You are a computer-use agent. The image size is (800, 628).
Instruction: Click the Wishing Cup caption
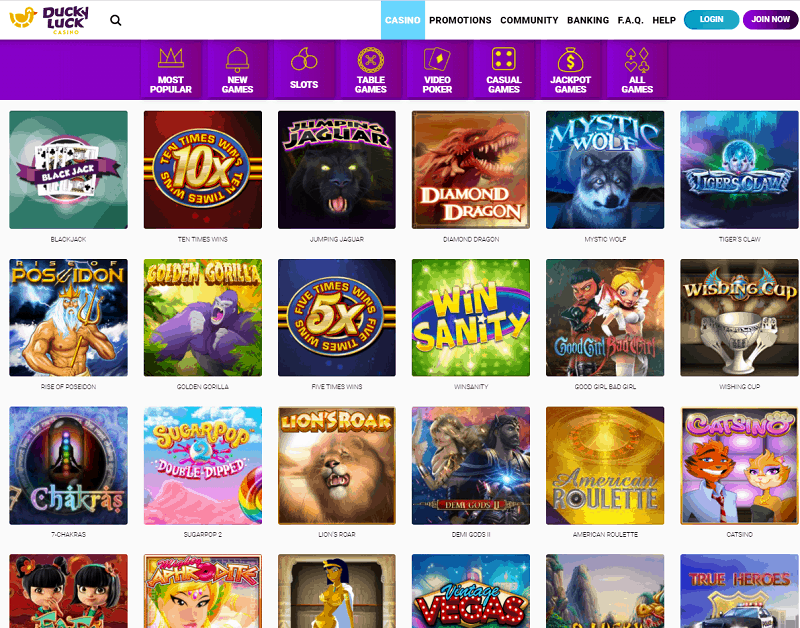(739, 387)
